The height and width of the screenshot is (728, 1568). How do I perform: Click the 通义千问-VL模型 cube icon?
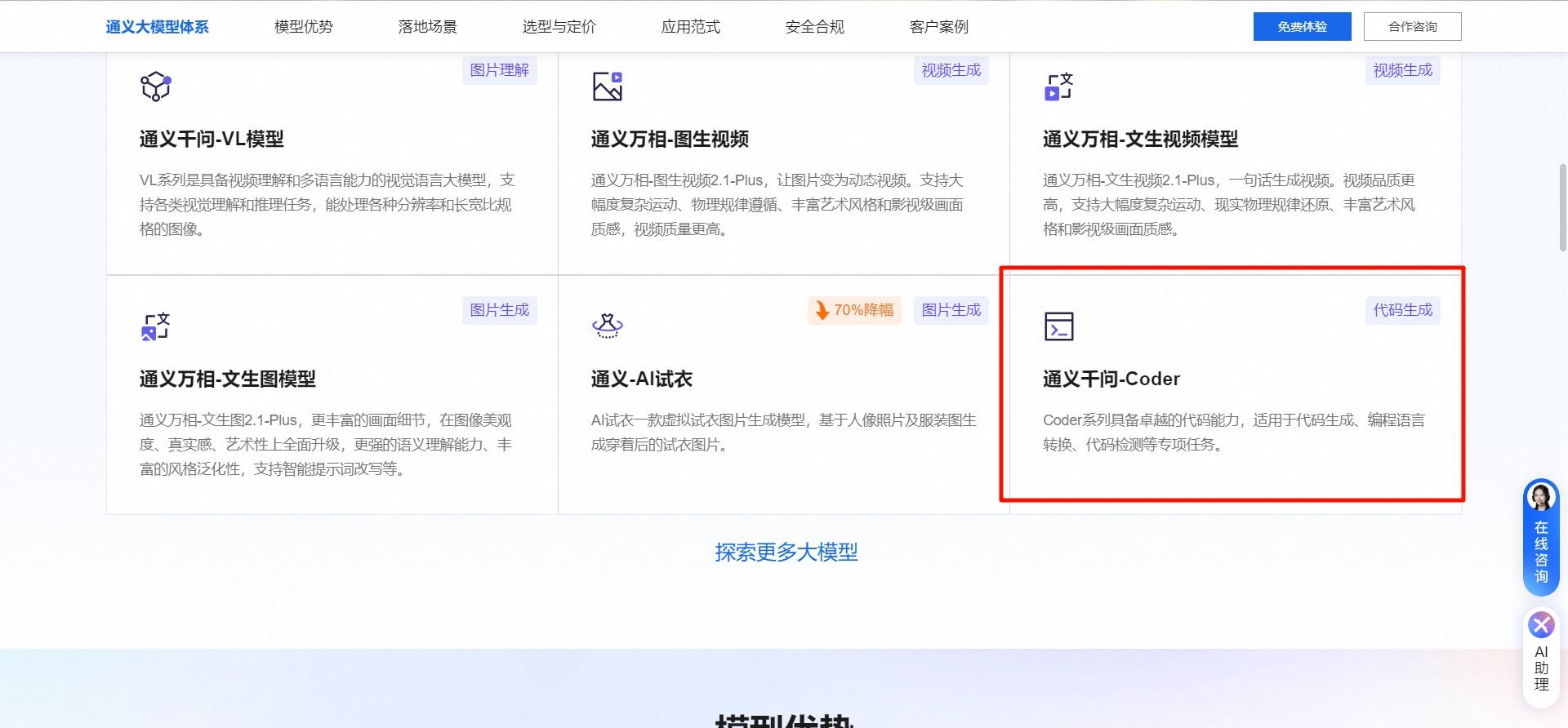click(155, 87)
